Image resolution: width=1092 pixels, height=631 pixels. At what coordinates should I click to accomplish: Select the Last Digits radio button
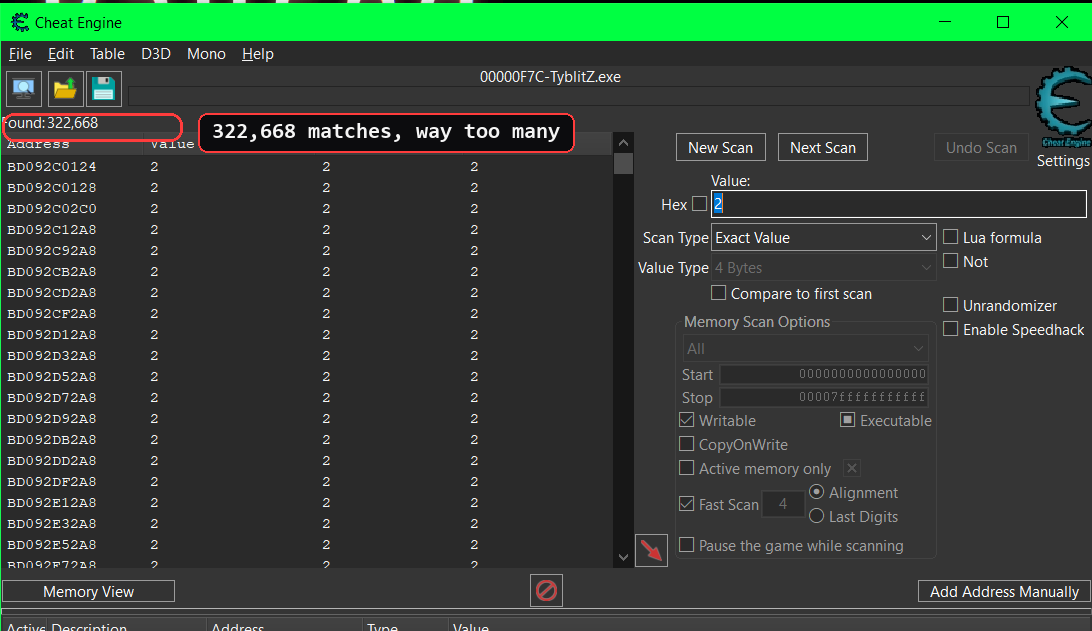817,516
